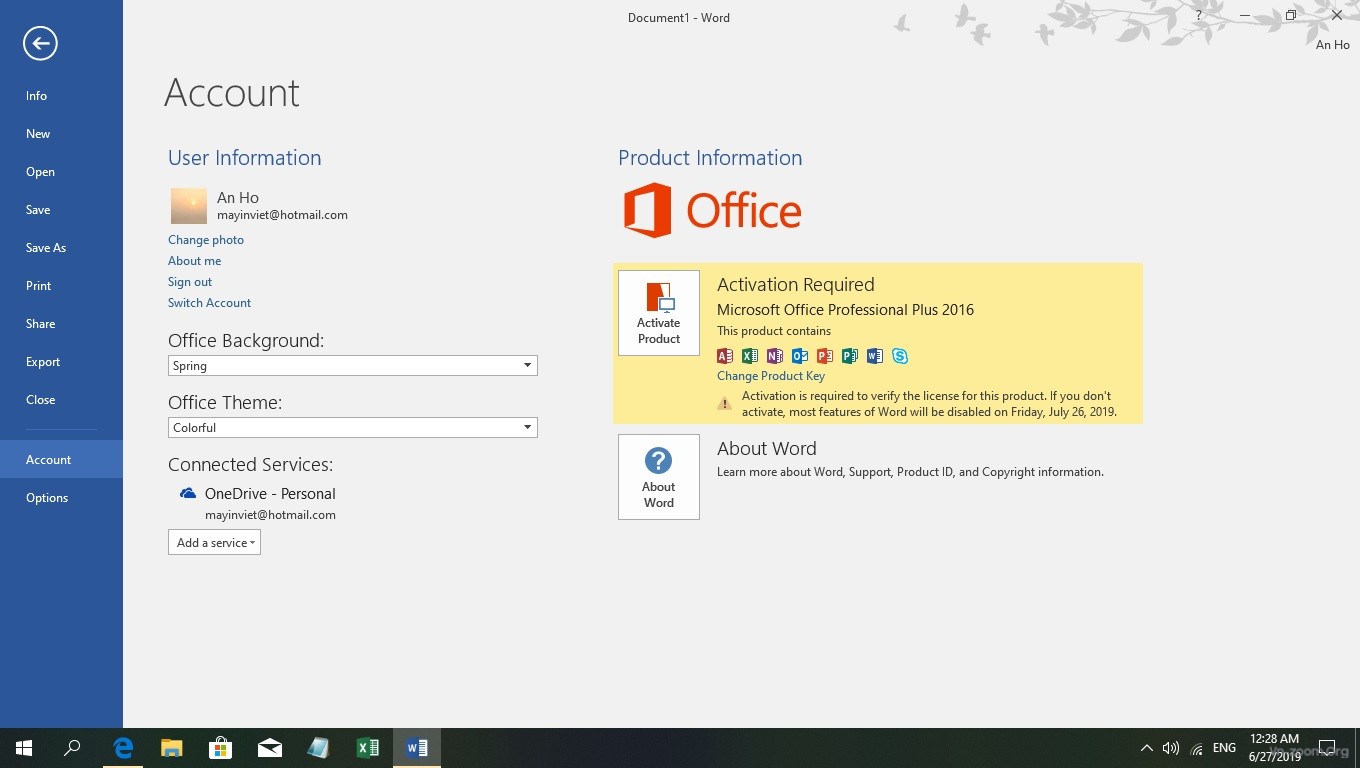Screen dimensions: 1360x768
Task: Click the back arrow to return to document
Action: [x=41, y=43]
